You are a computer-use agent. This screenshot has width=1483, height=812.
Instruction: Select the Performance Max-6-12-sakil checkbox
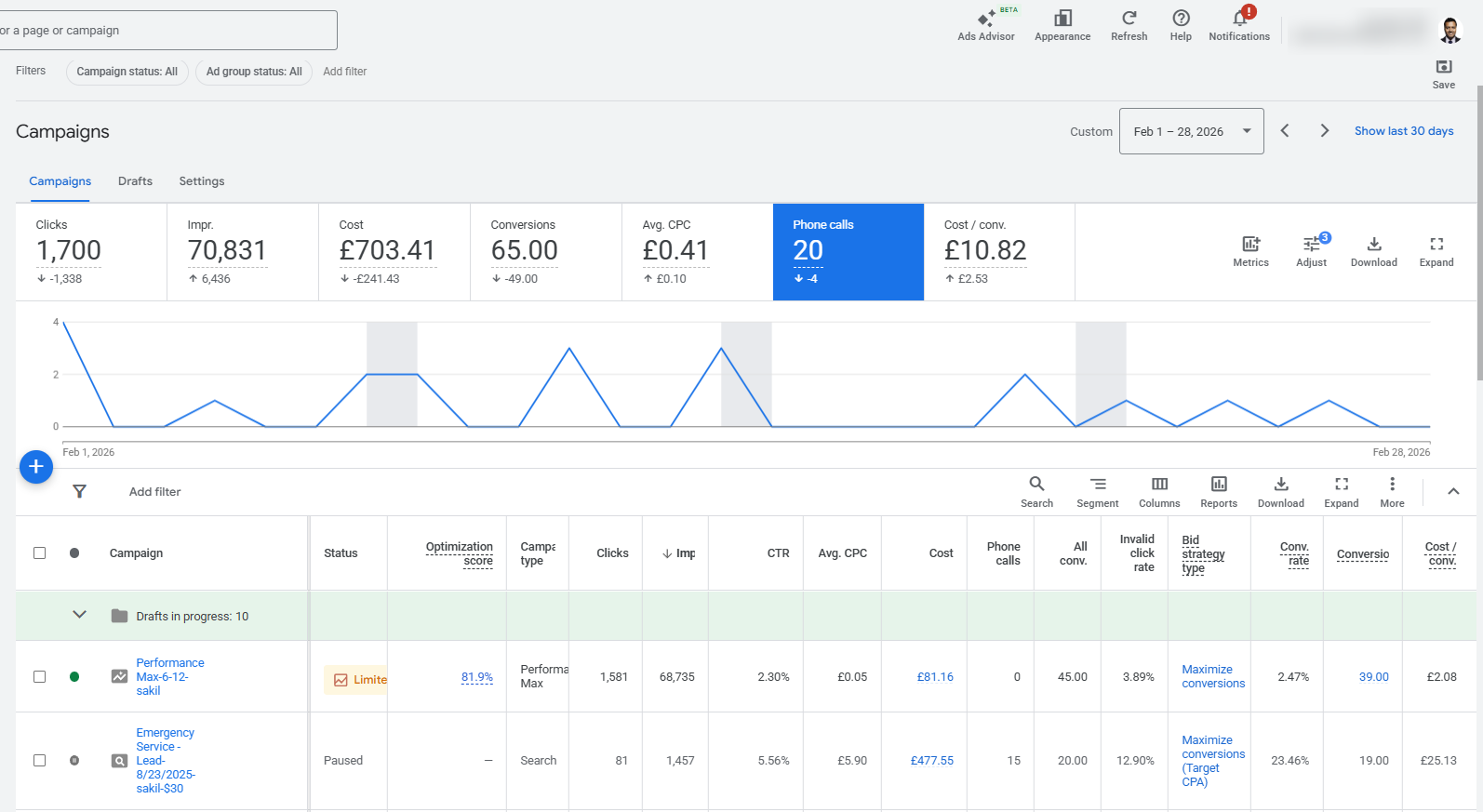pos(39,676)
